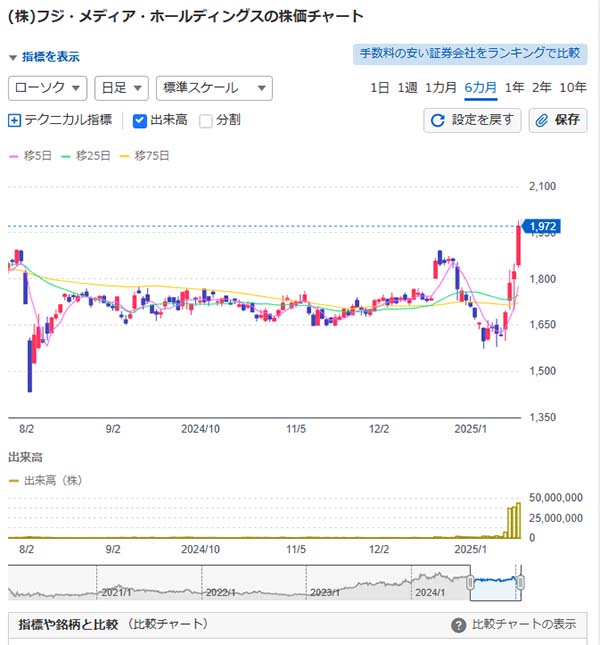Open the 手数料の安い証券会社をランキングで比較 link
The image size is (600, 645).
pyautogui.click(x=470, y=54)
